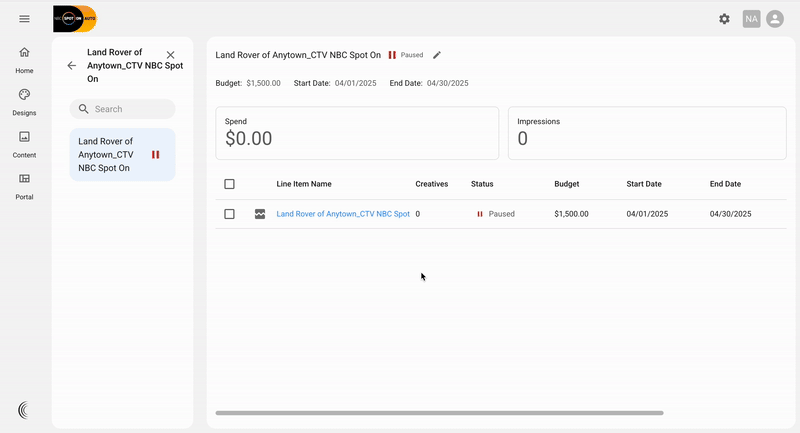Click Paused status text in table row
This screenshot has width=800, height=433.
pyautogui.click(x=502, y=214)
